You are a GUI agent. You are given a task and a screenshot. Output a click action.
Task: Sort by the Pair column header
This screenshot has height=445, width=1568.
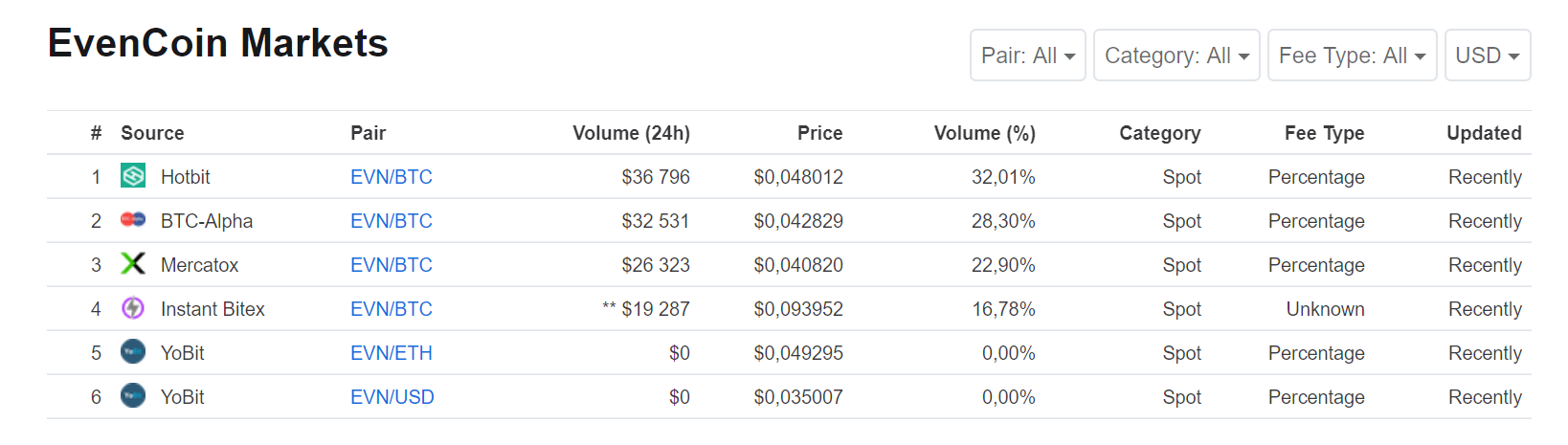point(369,133)
